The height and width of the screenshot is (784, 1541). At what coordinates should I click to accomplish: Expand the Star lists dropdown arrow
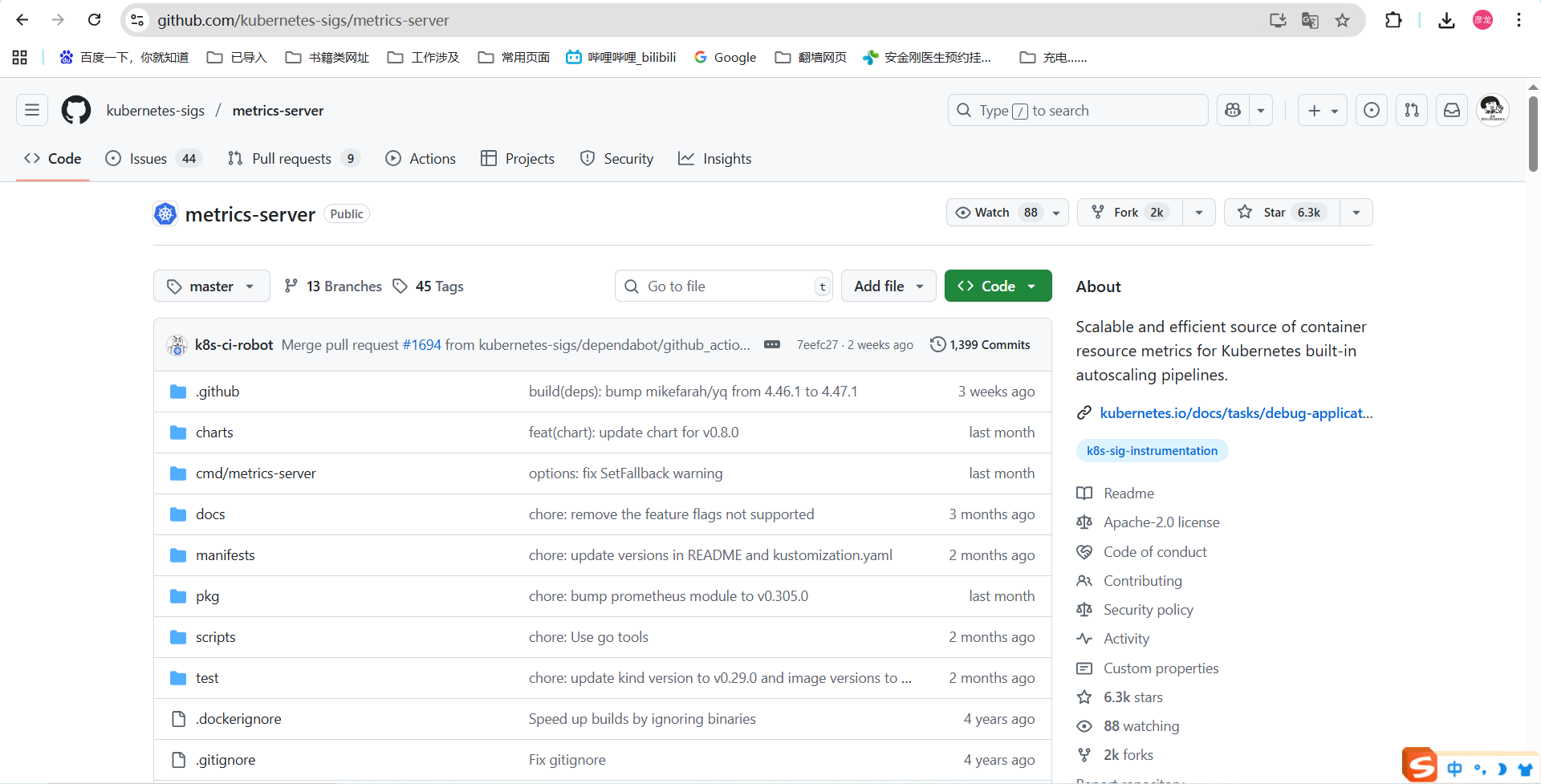tap(1356, 212)
